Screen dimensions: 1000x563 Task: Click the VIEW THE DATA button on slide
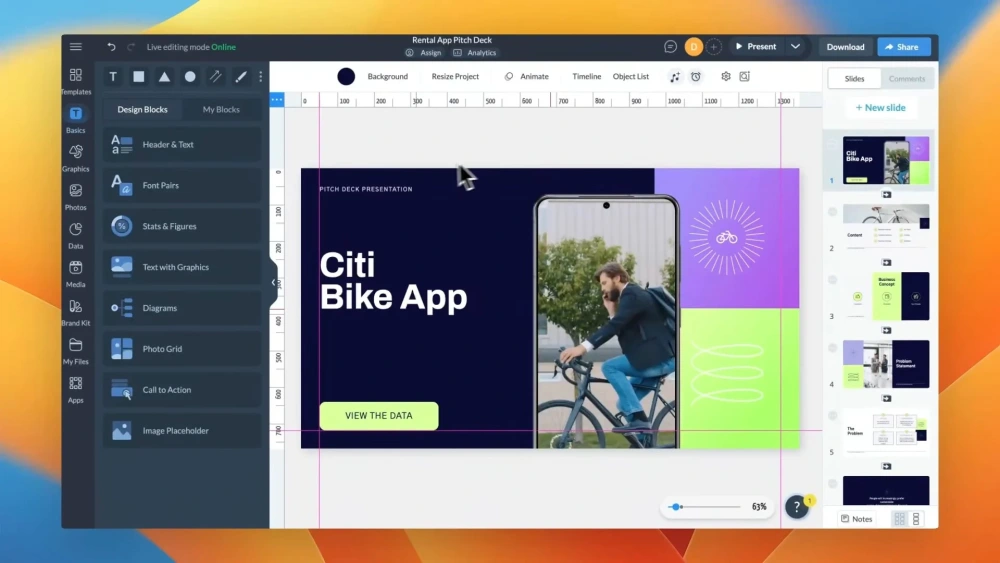coord(379,416)
